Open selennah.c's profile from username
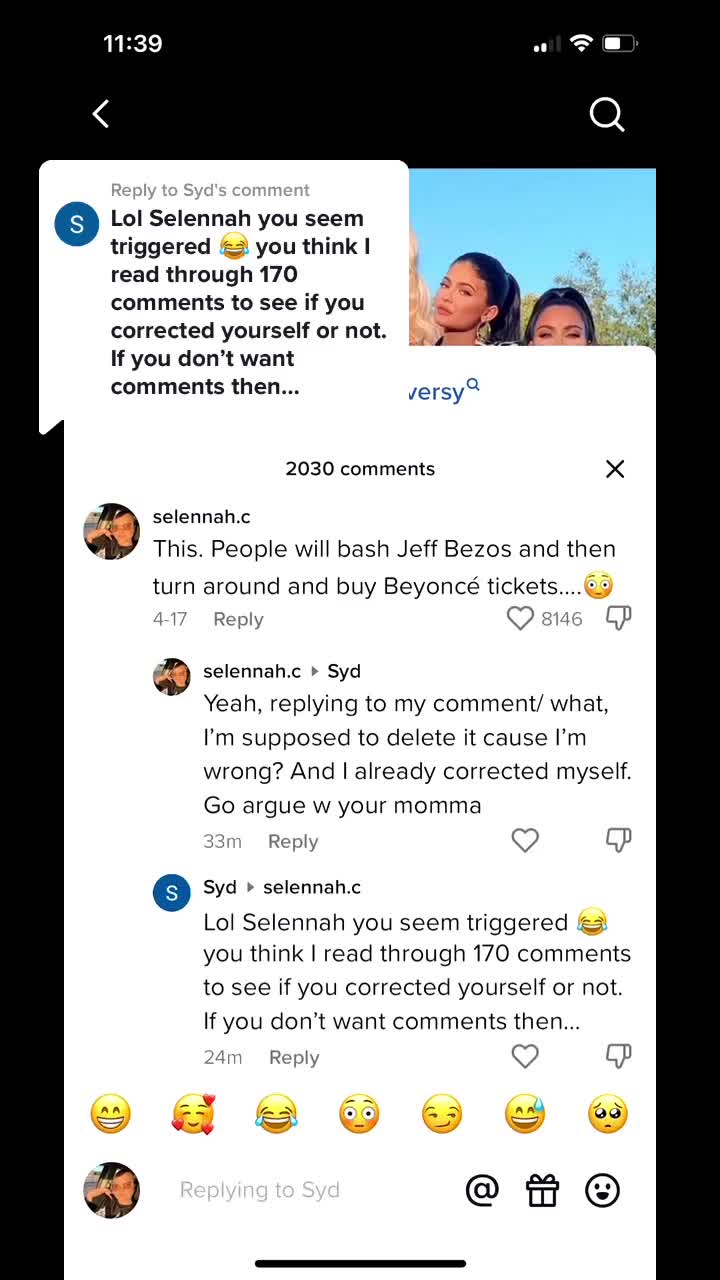 coord(201,517)
